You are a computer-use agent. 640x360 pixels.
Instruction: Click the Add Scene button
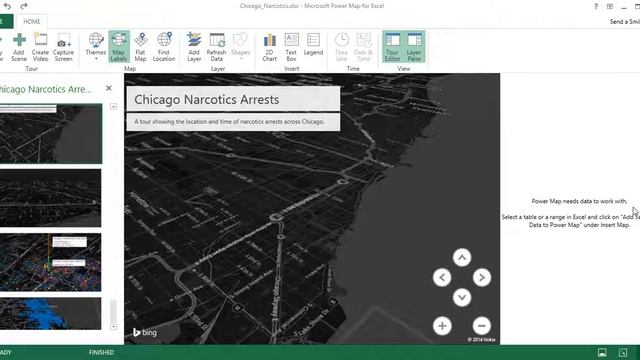pos(19,47)
